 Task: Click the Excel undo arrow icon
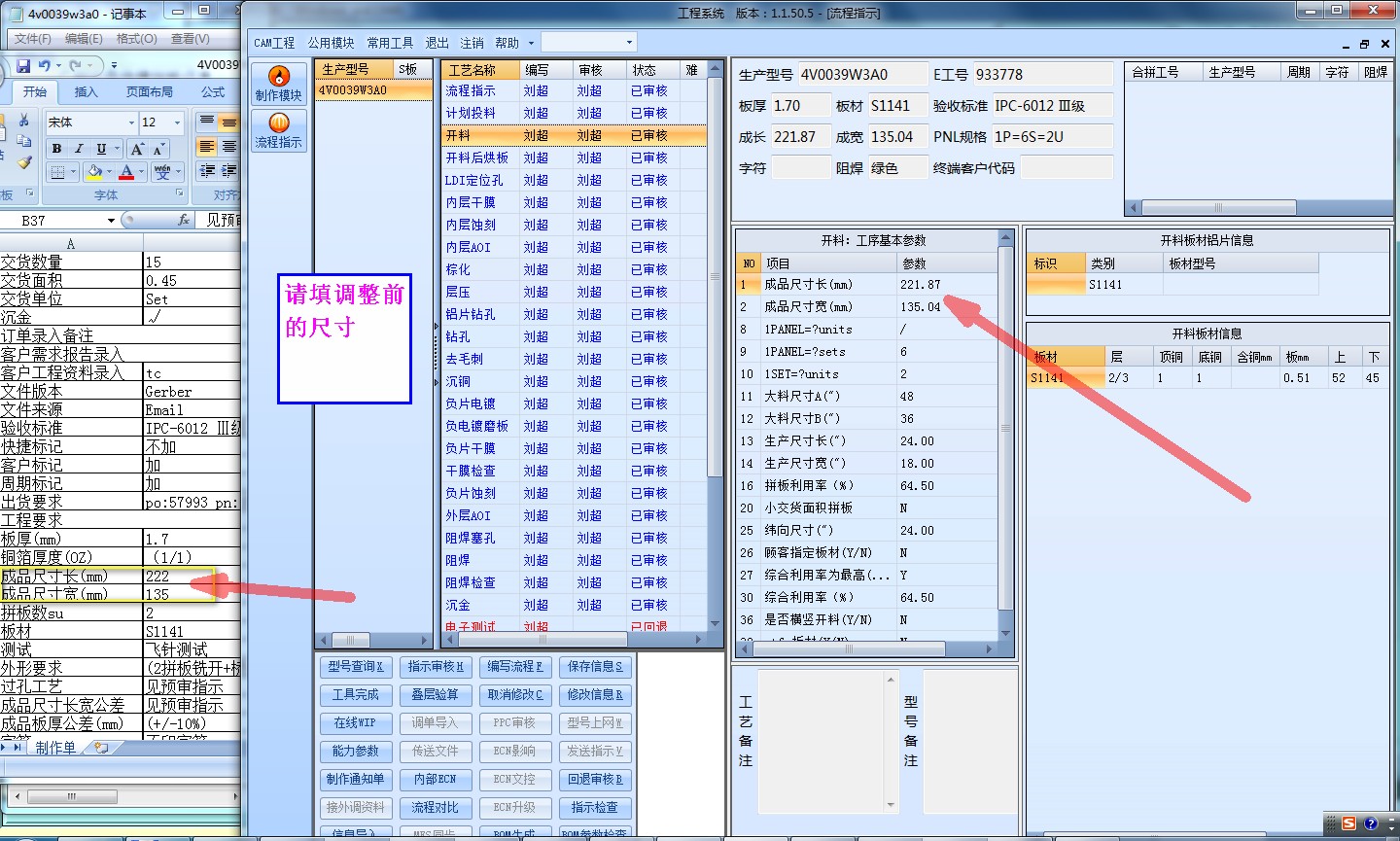(44, 66)
